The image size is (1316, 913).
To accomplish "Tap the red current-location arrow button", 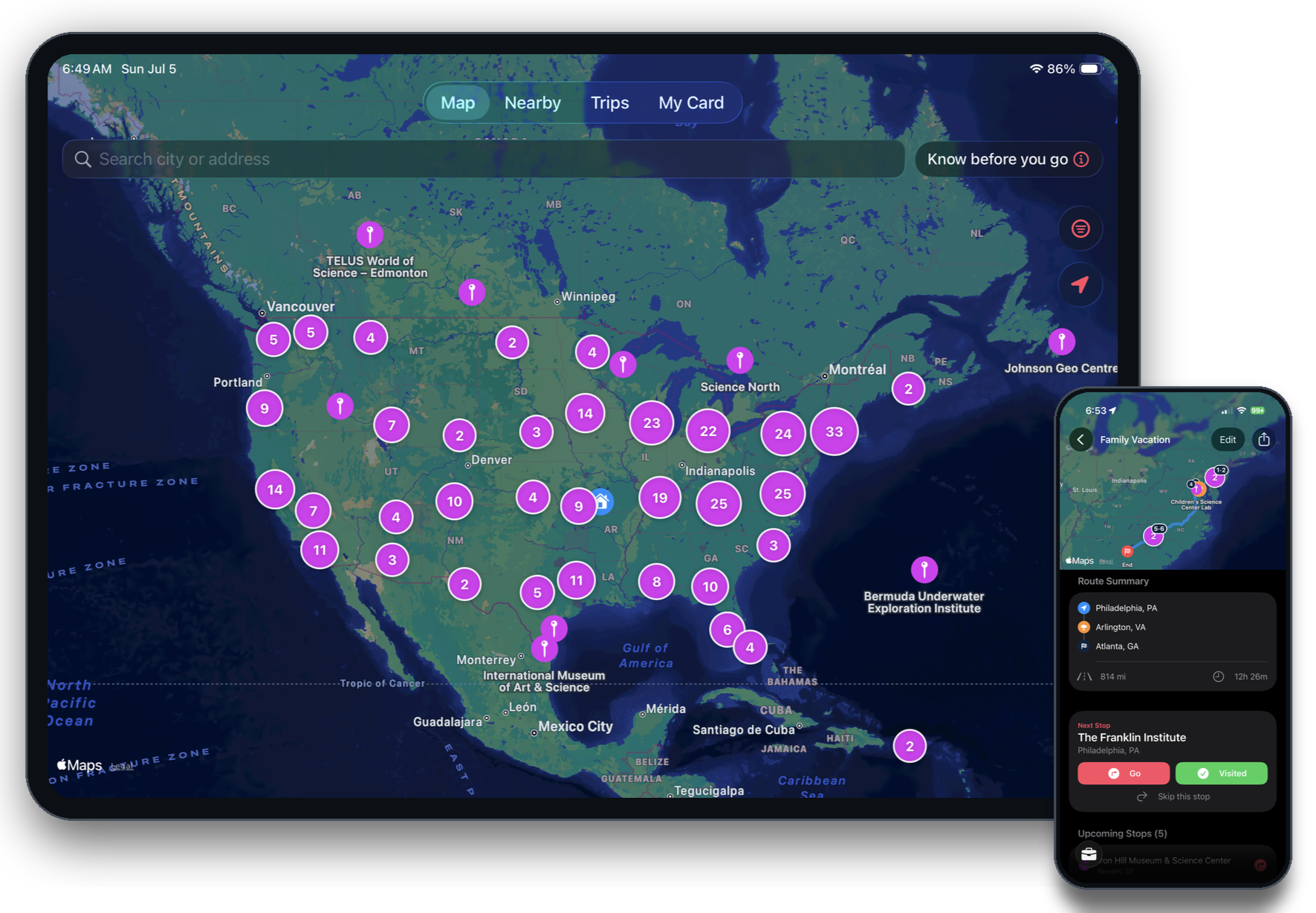I will [x=1080, y=285].
